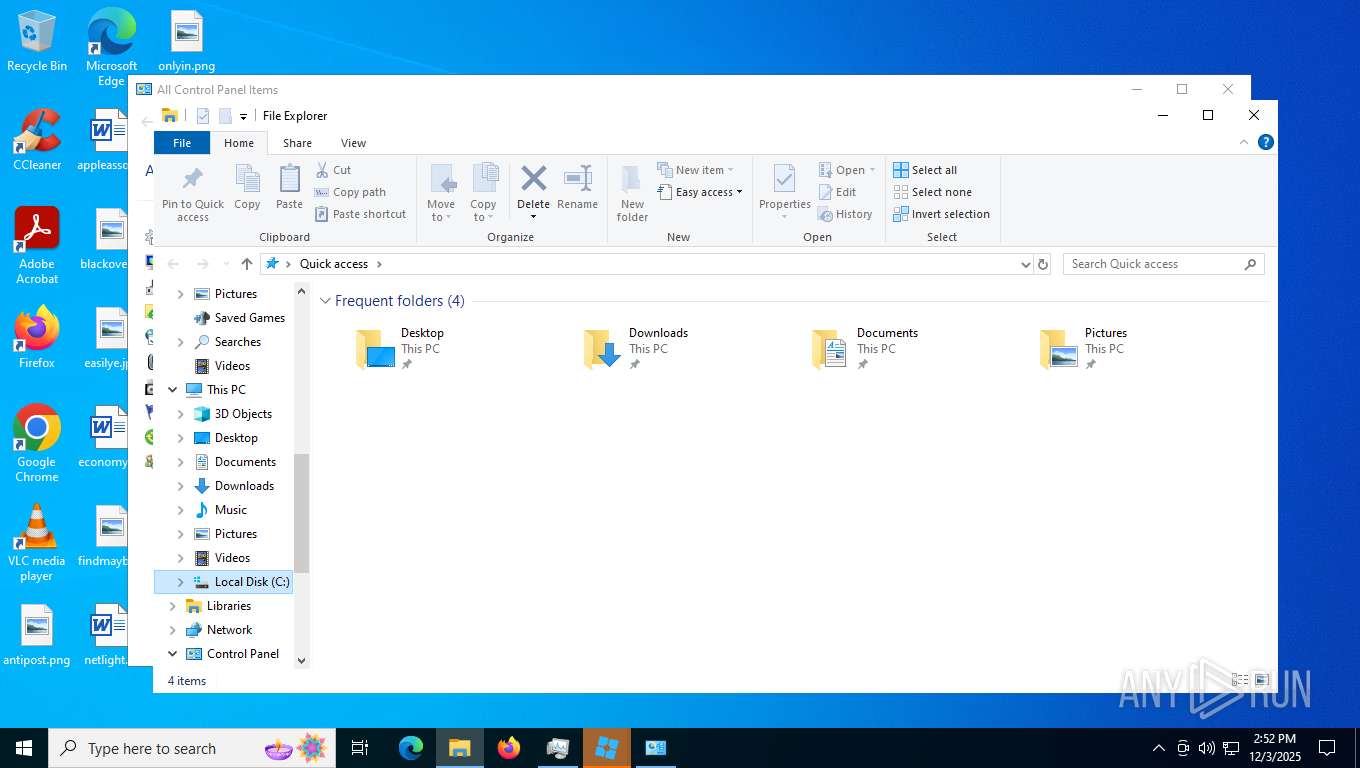Click navigation pane scroll up arrow
The width and height of the screenshot is (1360, 768).
[302, 290]
